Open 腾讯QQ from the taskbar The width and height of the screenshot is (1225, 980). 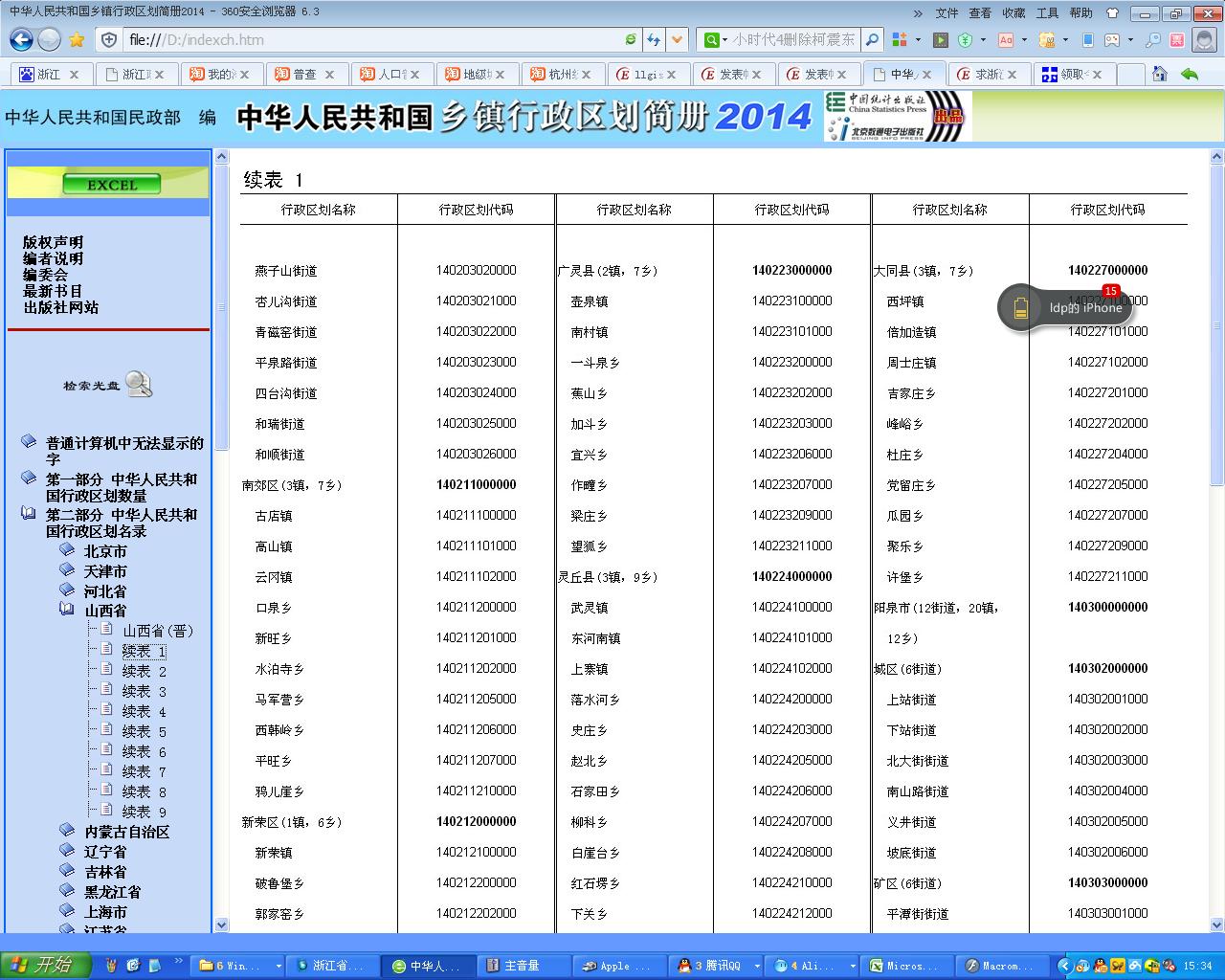tap(713, 966)
